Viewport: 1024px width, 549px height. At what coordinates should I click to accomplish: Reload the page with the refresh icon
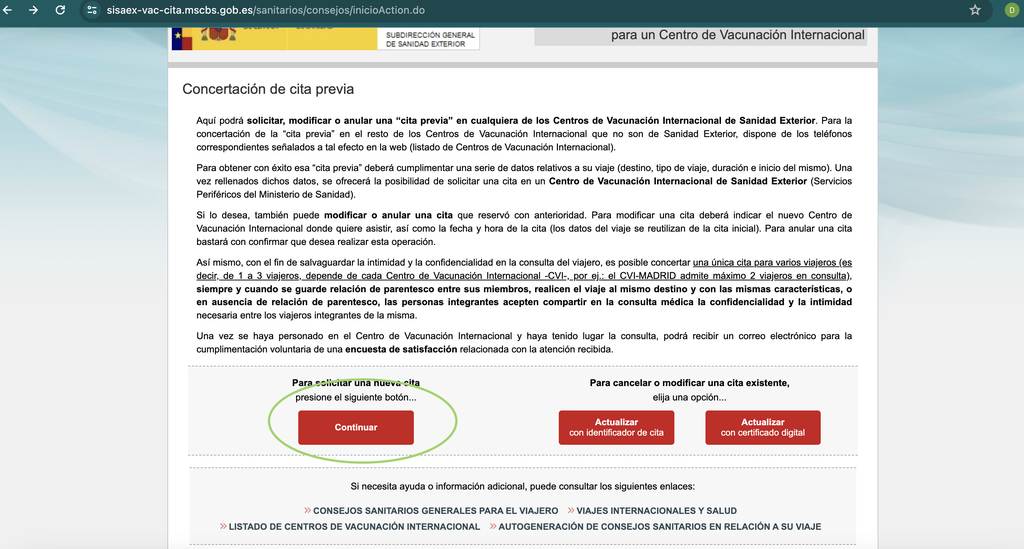click(60, 10)
